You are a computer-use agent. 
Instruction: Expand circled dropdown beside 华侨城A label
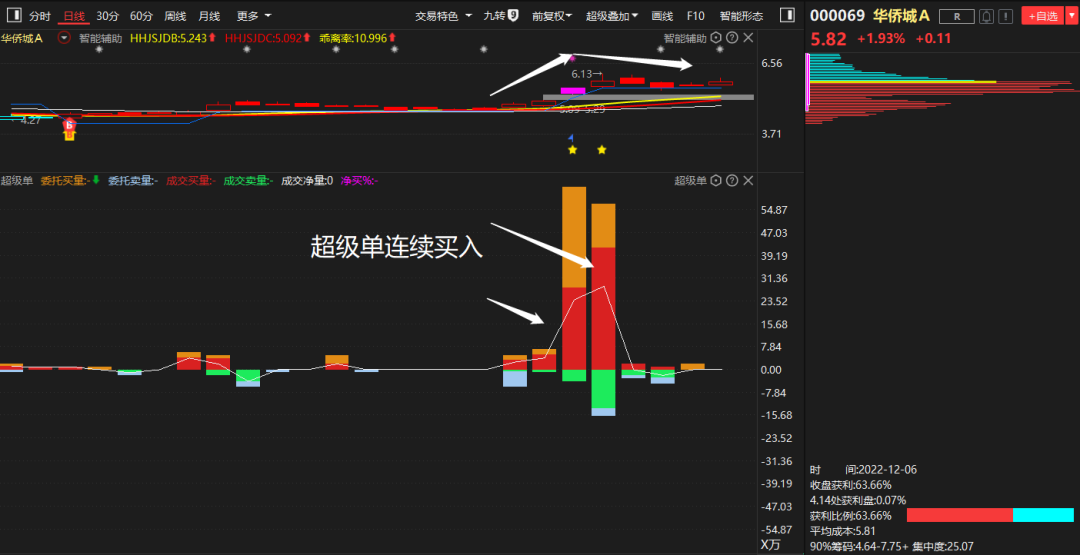(64, 39)
